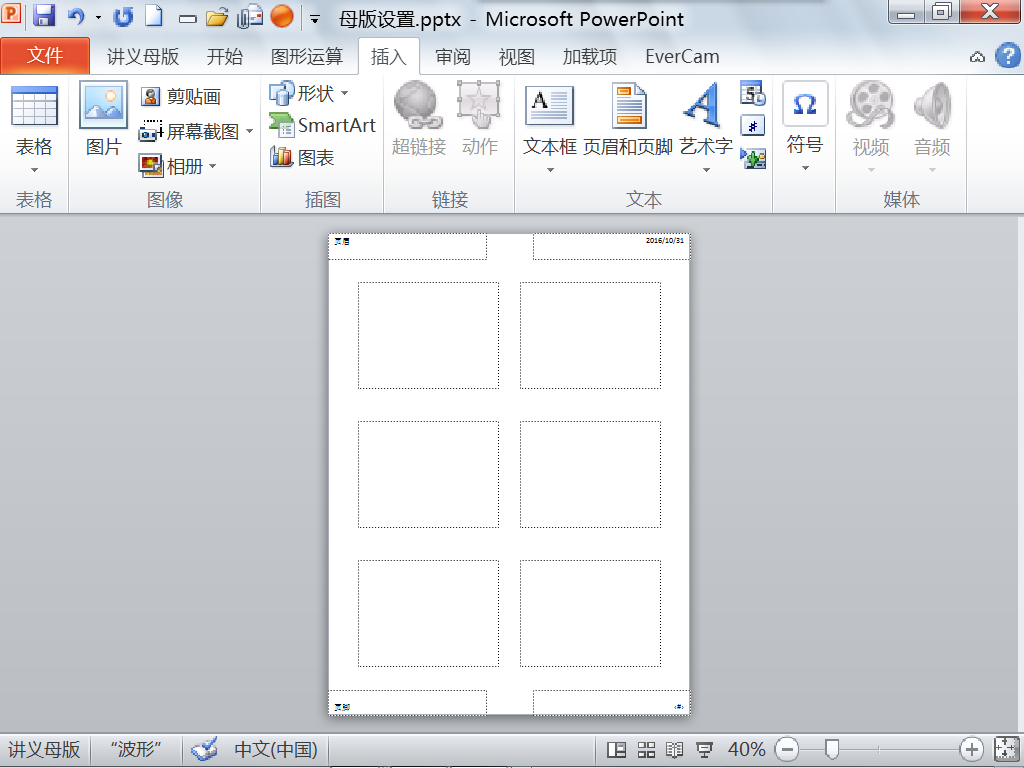
Task: Select the footer placeholder on the handout page
Action: click(408, 702)
